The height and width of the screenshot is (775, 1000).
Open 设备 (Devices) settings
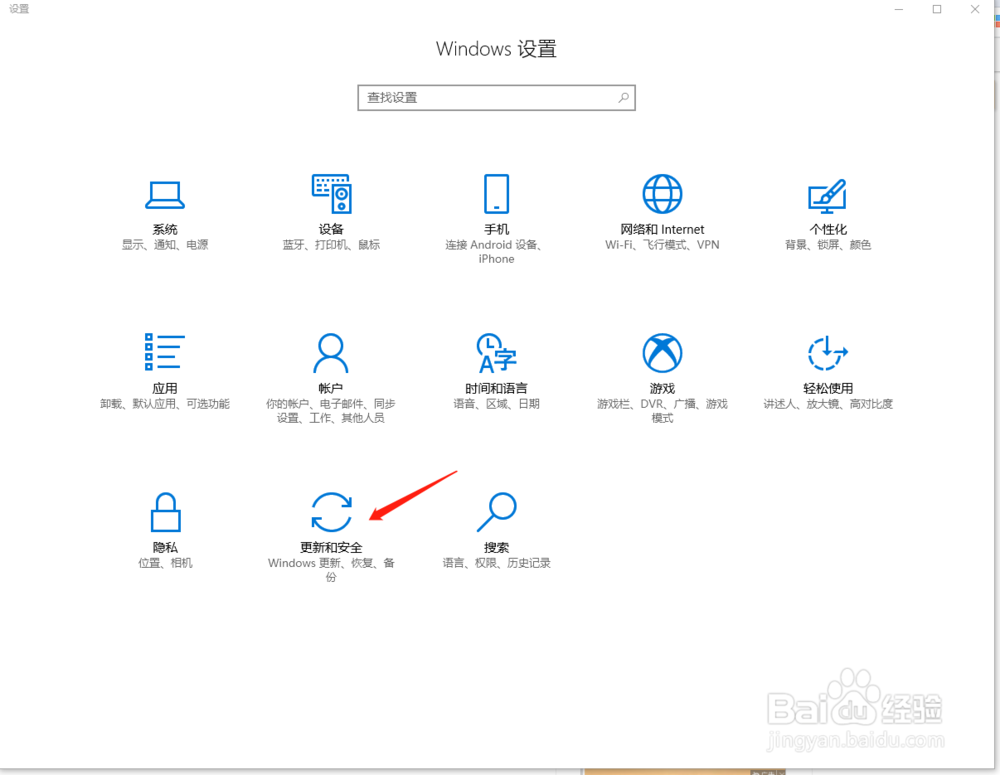[331, 212]
